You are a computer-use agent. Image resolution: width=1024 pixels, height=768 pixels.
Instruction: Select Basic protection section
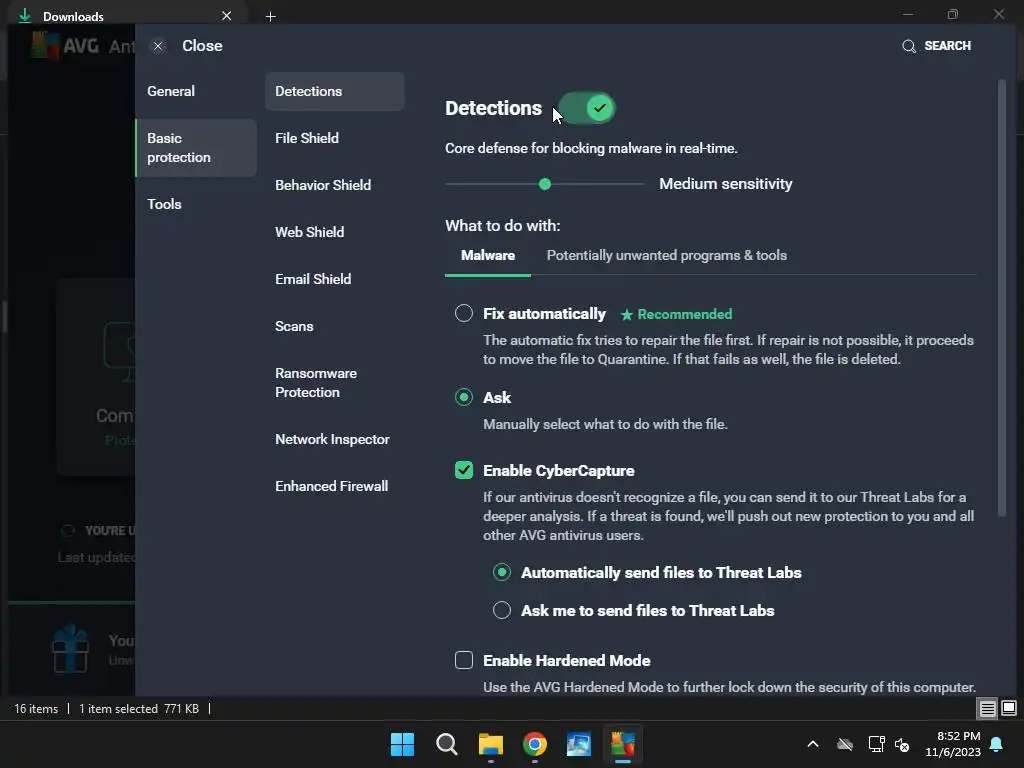point(196,148)
